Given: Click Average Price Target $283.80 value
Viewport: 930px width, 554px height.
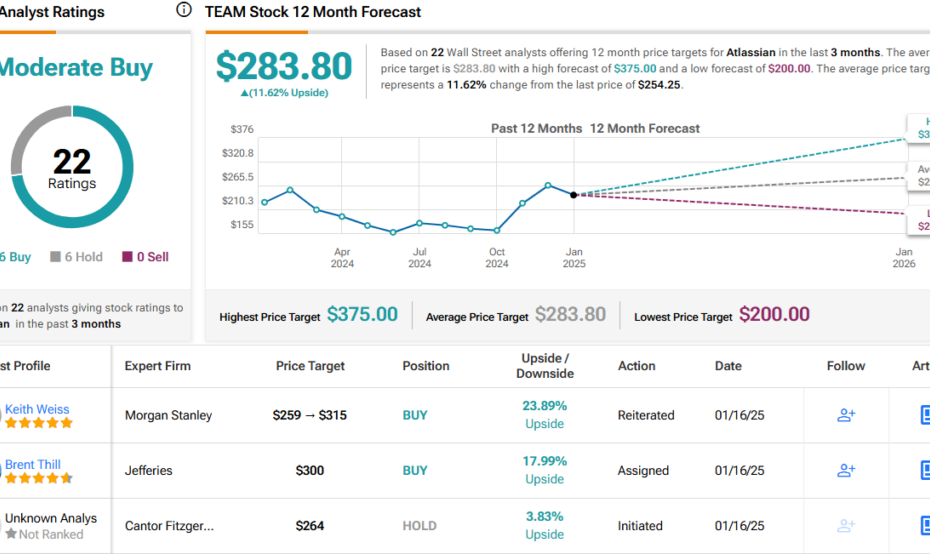Looking at the screenshot, I should tap(571, 314).
